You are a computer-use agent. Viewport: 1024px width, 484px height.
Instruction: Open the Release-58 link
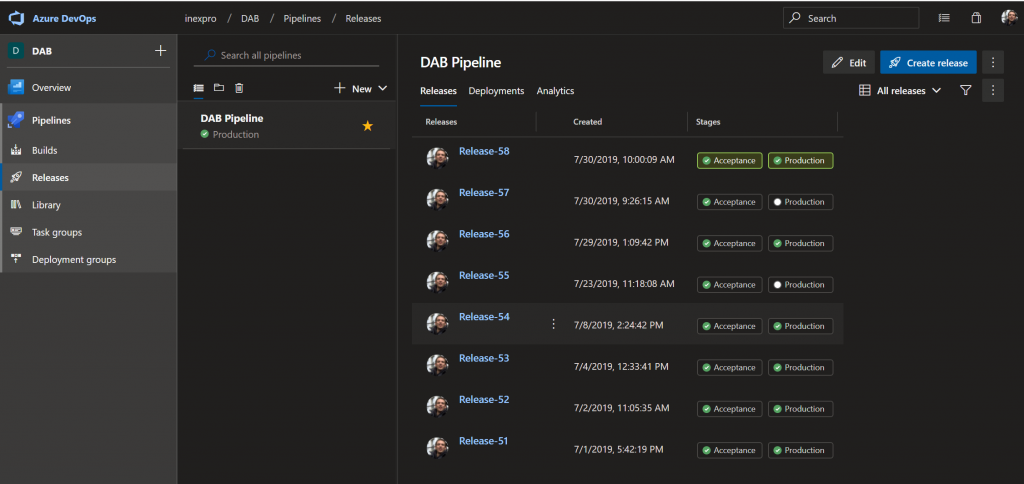point(484,151)
